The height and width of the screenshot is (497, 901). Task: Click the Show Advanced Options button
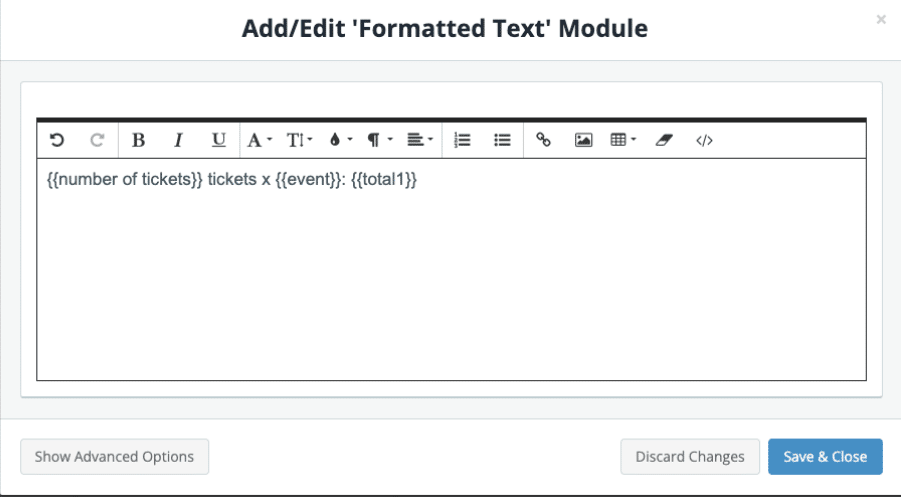tap(114, 456)
